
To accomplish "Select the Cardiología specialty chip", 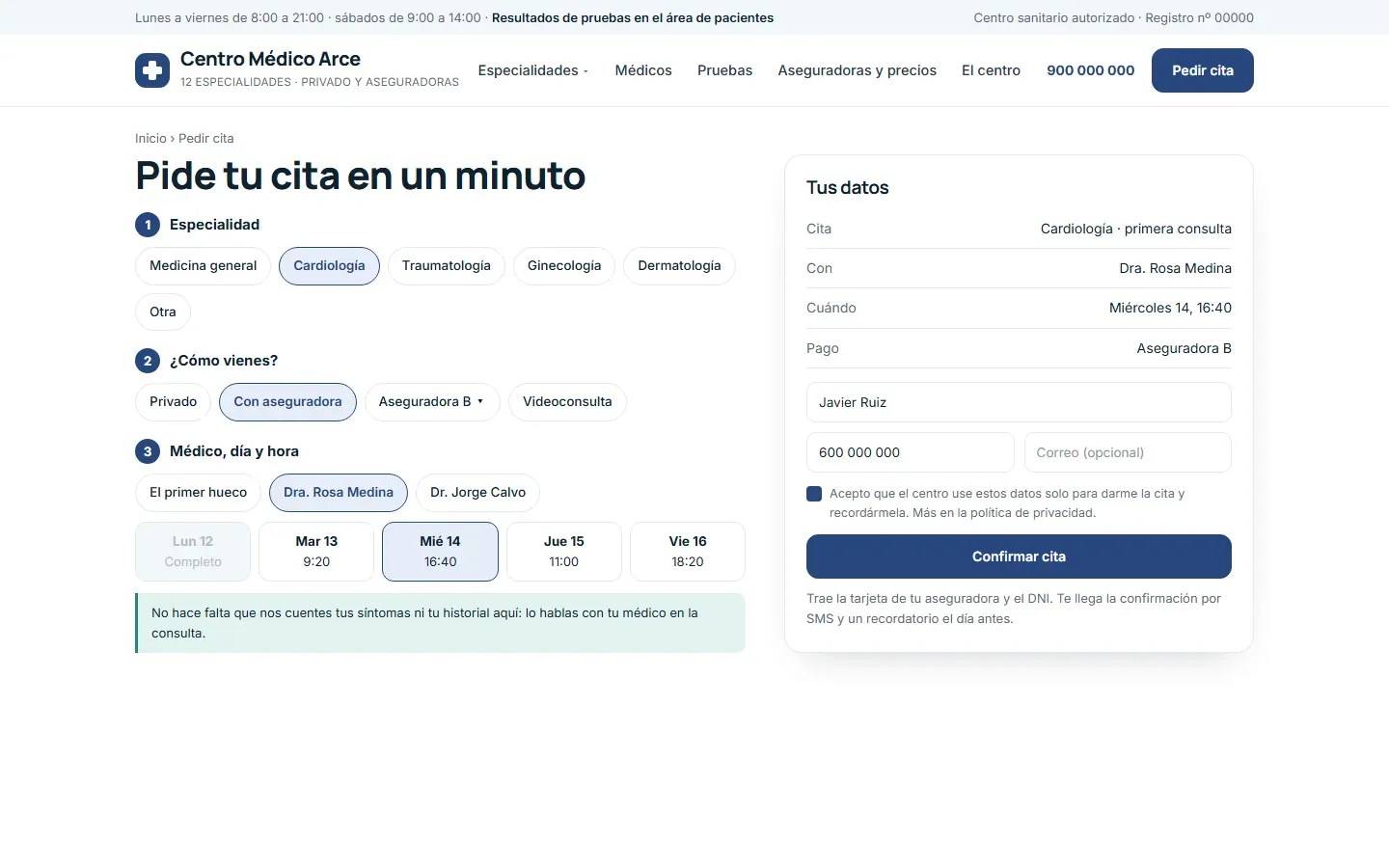I will (329, 266).
